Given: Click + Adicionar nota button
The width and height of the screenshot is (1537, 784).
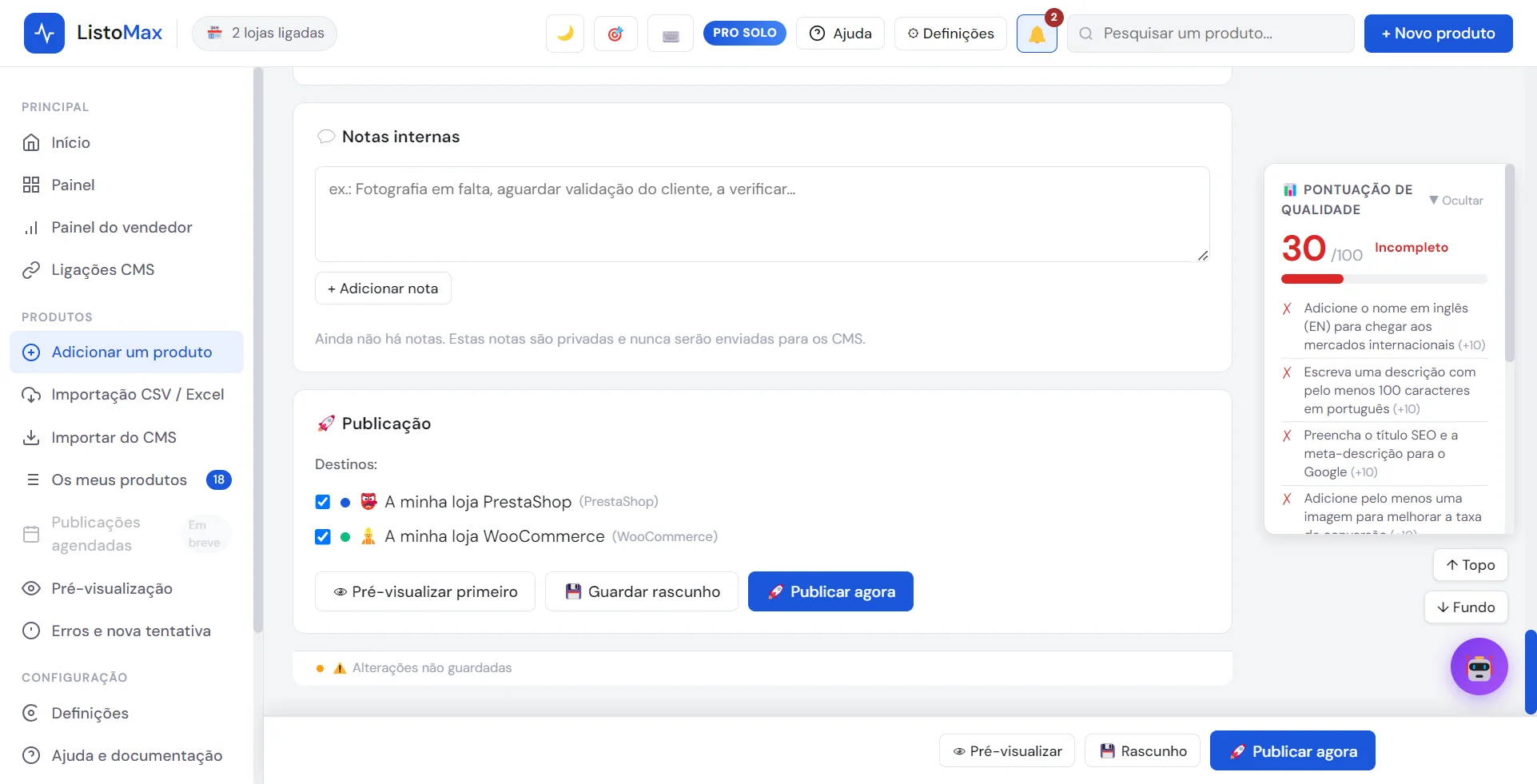Looking at the screenshot, I should 383,289.
